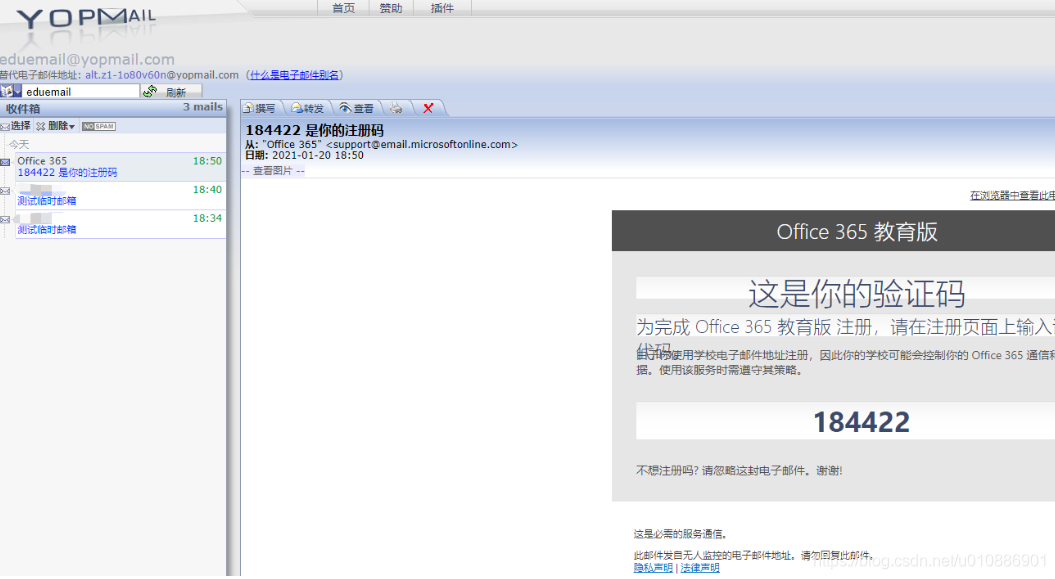1055x579 pixels.
Task: Click the 184422 verification code text
Action: coord(861,422)
